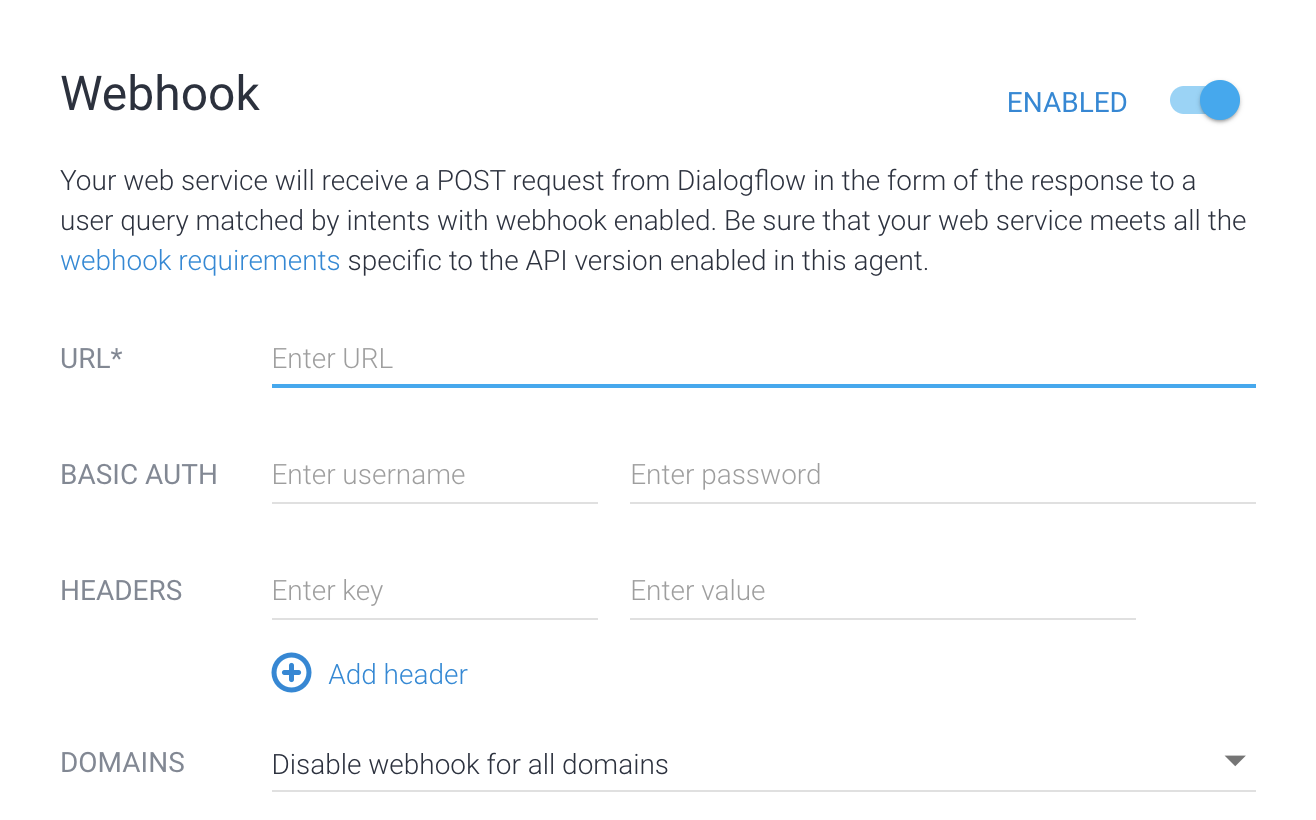The height and width of the screenshot is (820, 1316).
Task: Toggle the webhook on or off
Action: tap(1204, 100)
